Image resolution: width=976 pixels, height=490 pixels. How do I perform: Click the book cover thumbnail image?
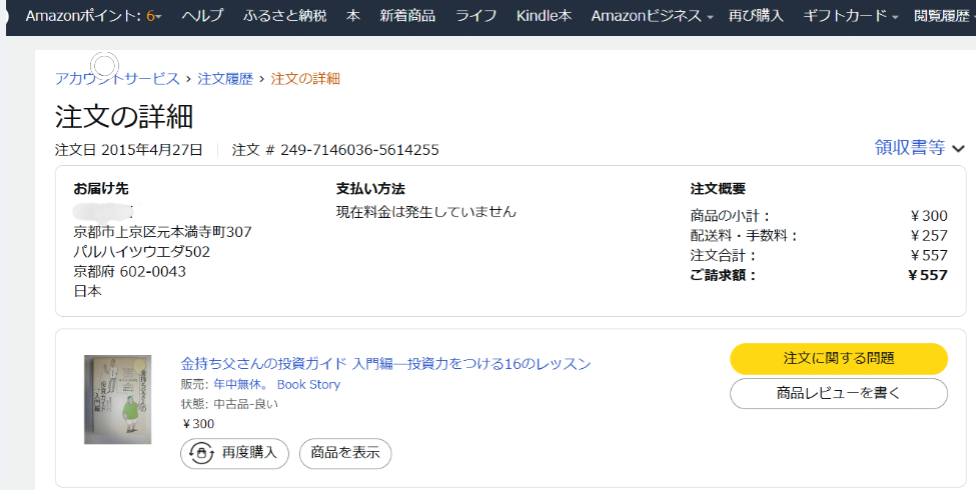(x=117, y=399)
